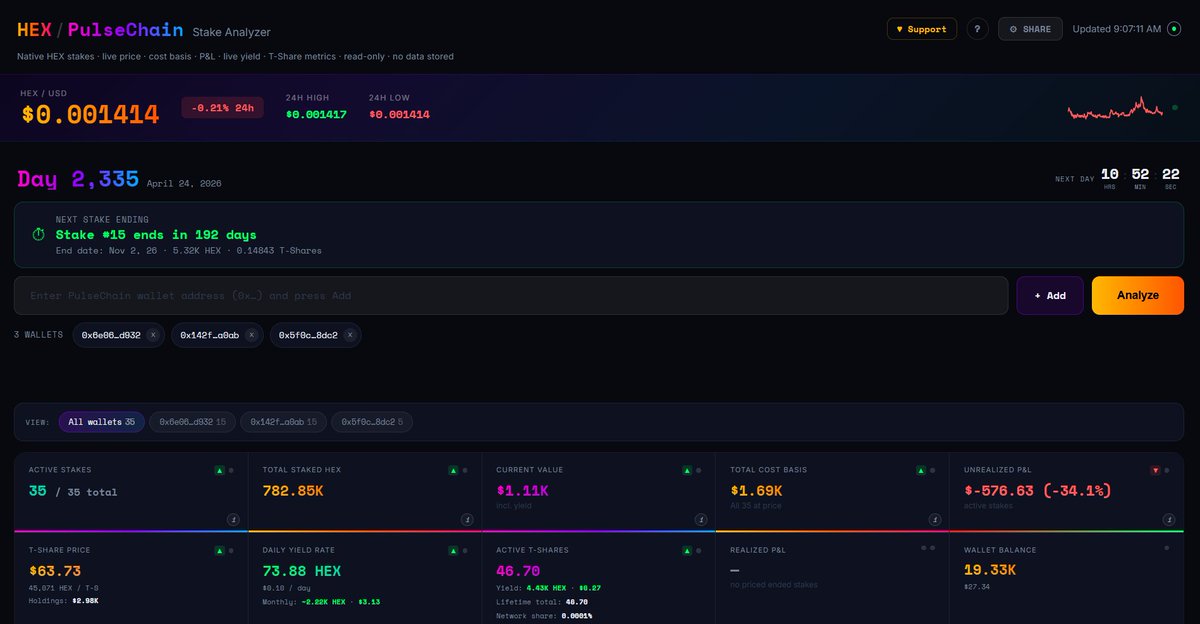Remove wallet 0x5f0c…8dc2 with its x
The image size is (1200, 624).
(x=350, y=335)
